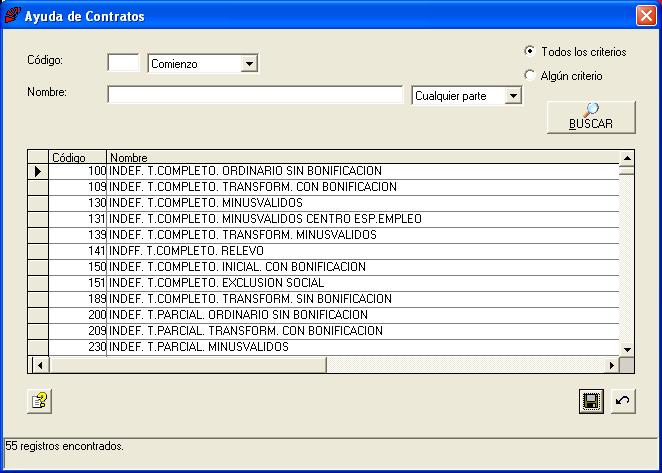The image size is (662, 473).
Task: Click the Código input field
Action: [123, 63]
